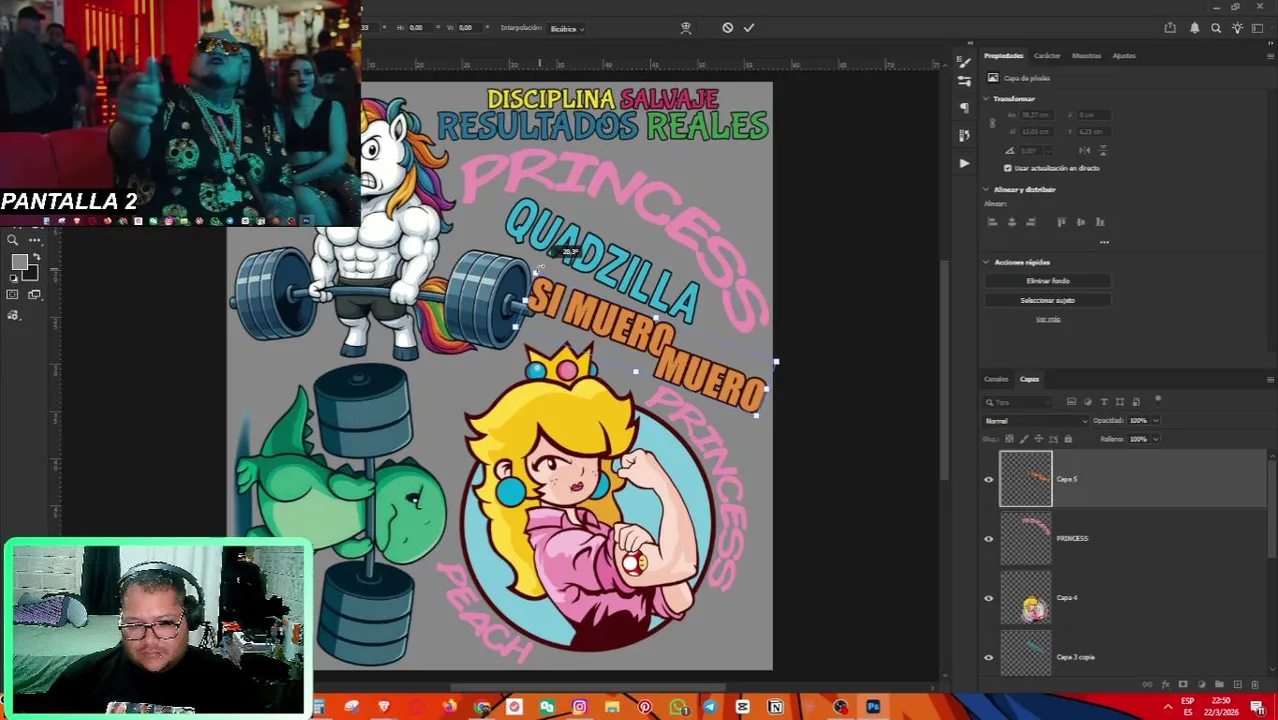1278x720 pixels.
Task: Filter layers by shape icon
Action: (x=1120, y=402)
